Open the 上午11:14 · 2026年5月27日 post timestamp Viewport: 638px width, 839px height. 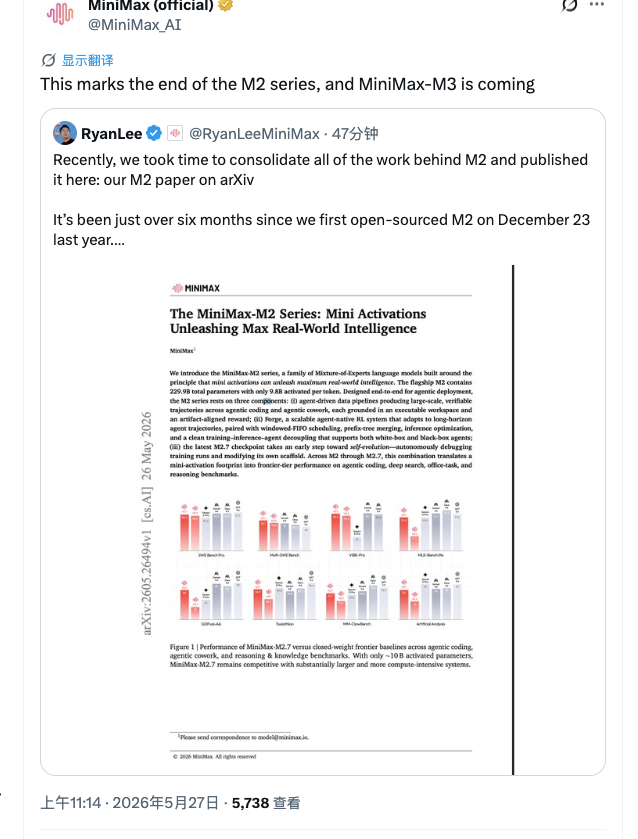130,803
